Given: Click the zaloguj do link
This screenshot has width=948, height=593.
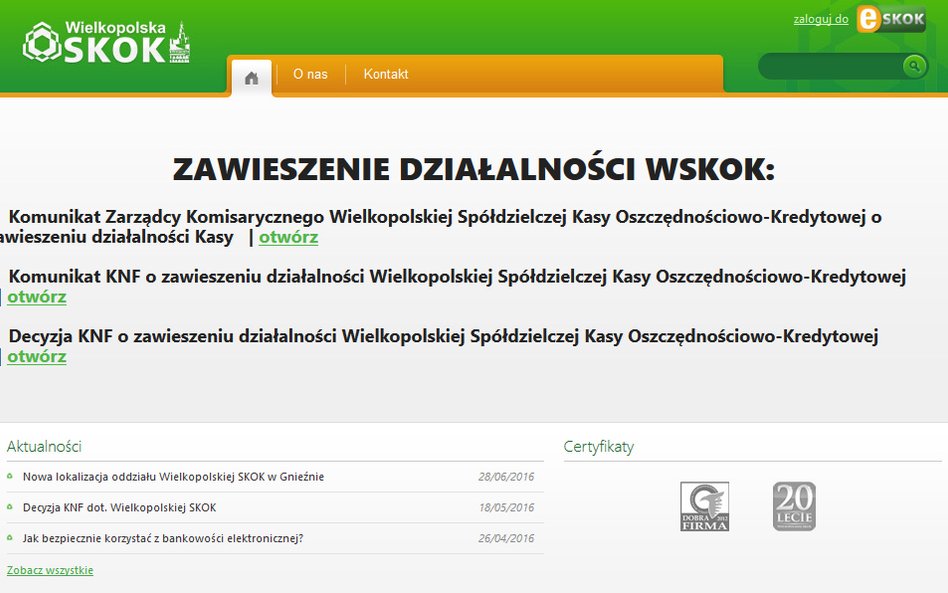Looking at the screenshot, I should tap(820, 19).
